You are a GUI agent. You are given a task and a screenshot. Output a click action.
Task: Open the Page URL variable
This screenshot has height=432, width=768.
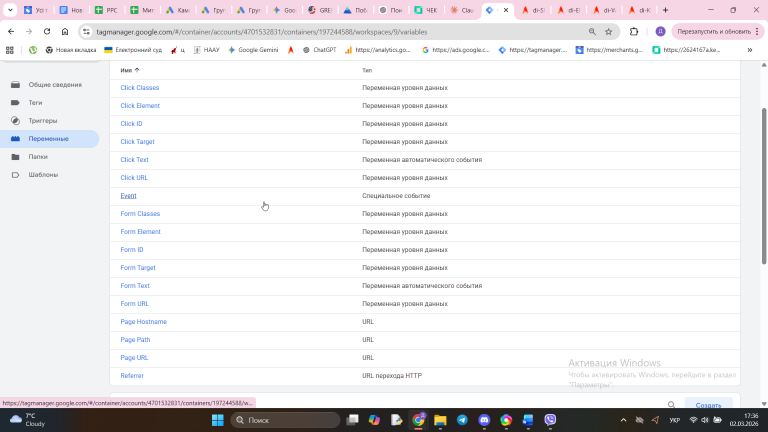134,358
